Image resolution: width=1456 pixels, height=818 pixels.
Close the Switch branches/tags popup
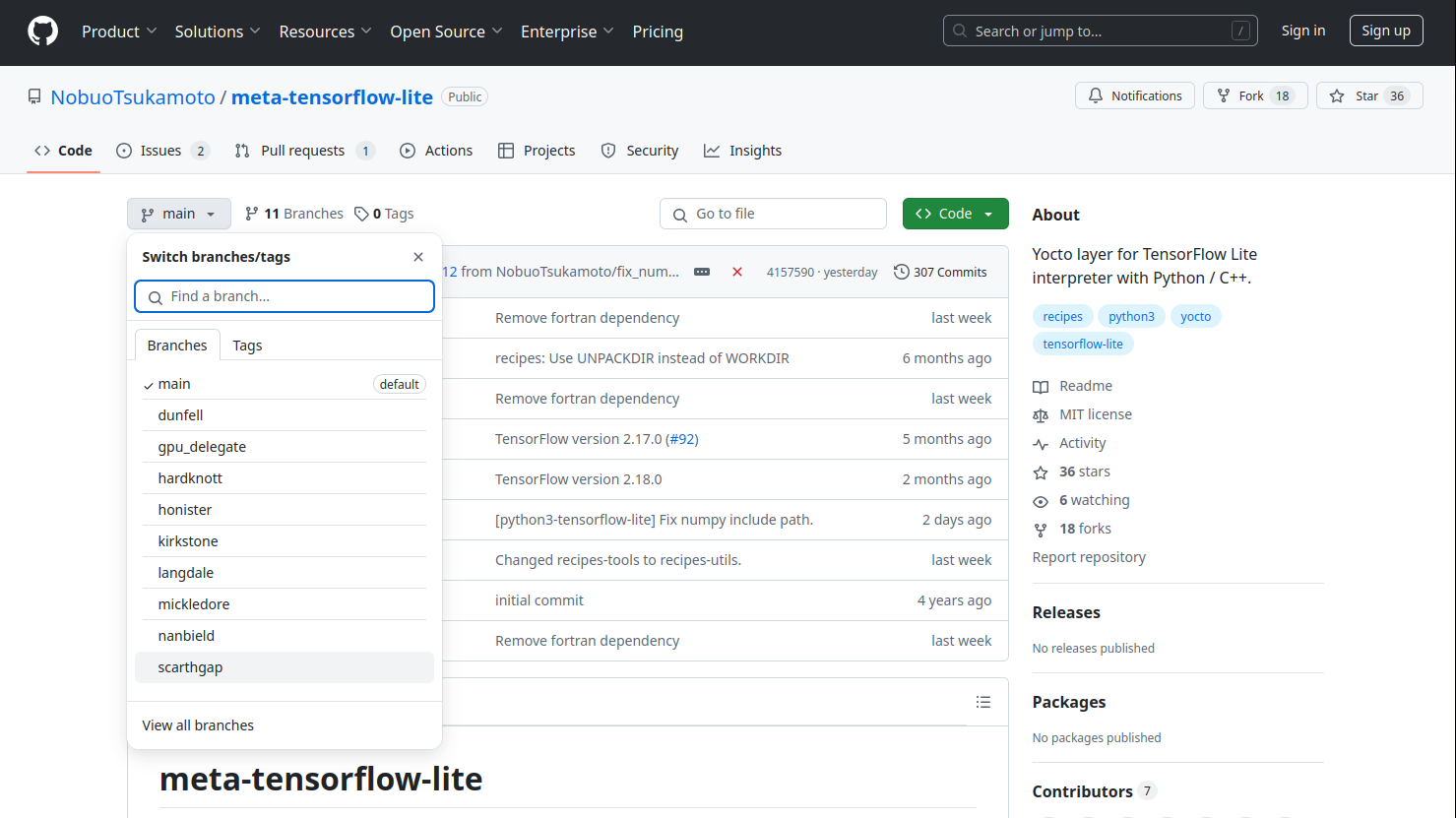[x=418, y=257]
